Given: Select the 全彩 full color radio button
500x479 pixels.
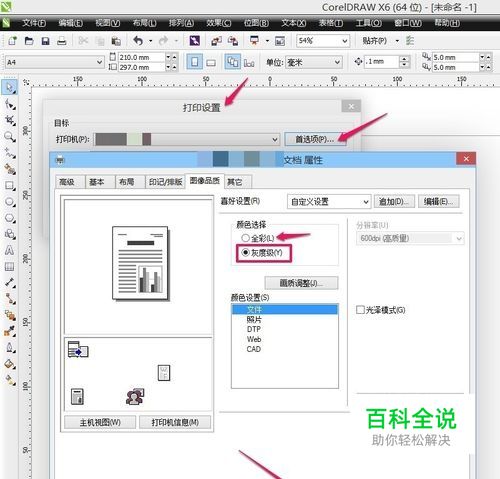Looking at the screenshot, I should (246, 238).
